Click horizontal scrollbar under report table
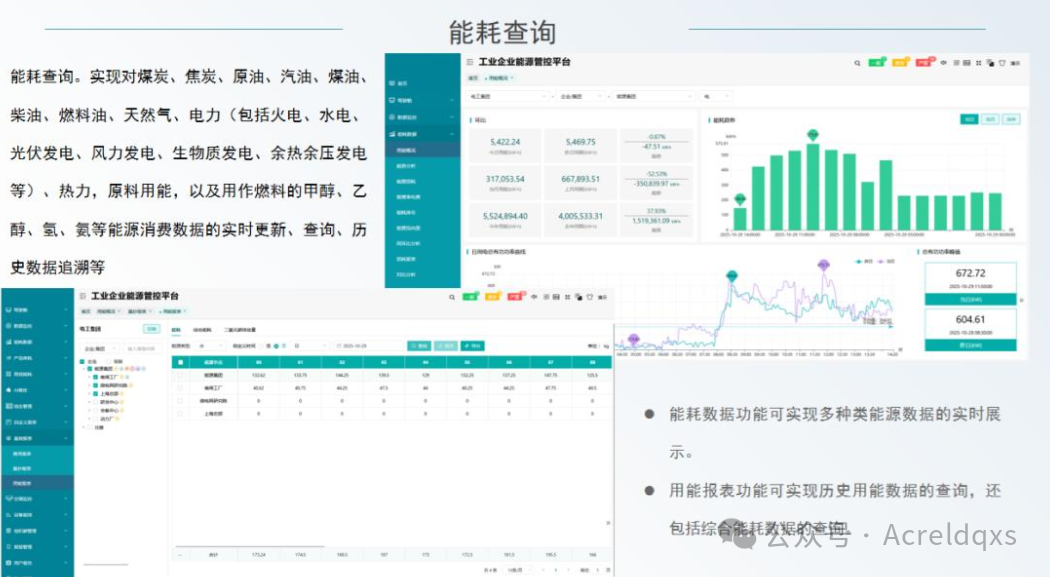 click(250, 546)
